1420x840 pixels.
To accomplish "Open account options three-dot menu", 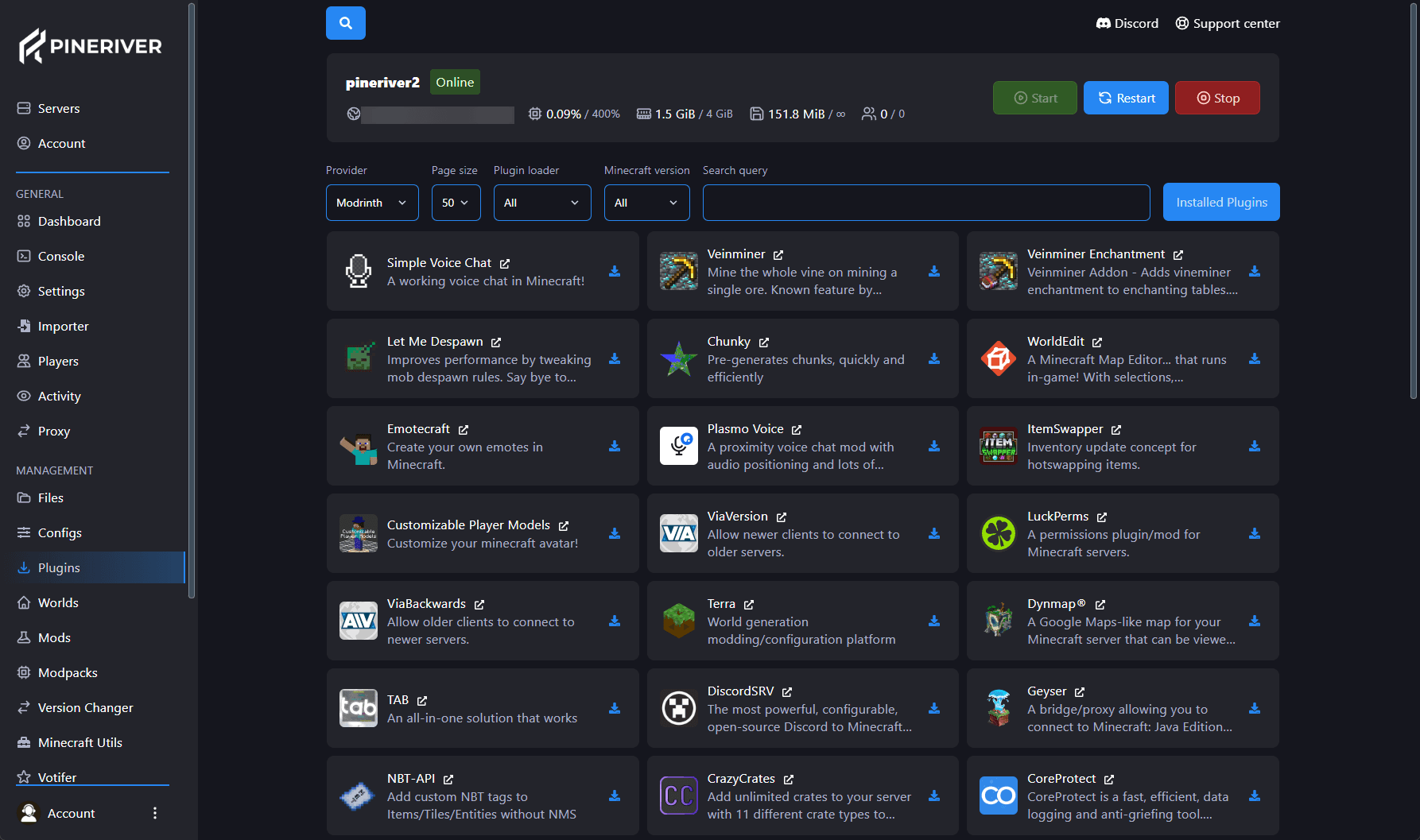I will 155,813.
